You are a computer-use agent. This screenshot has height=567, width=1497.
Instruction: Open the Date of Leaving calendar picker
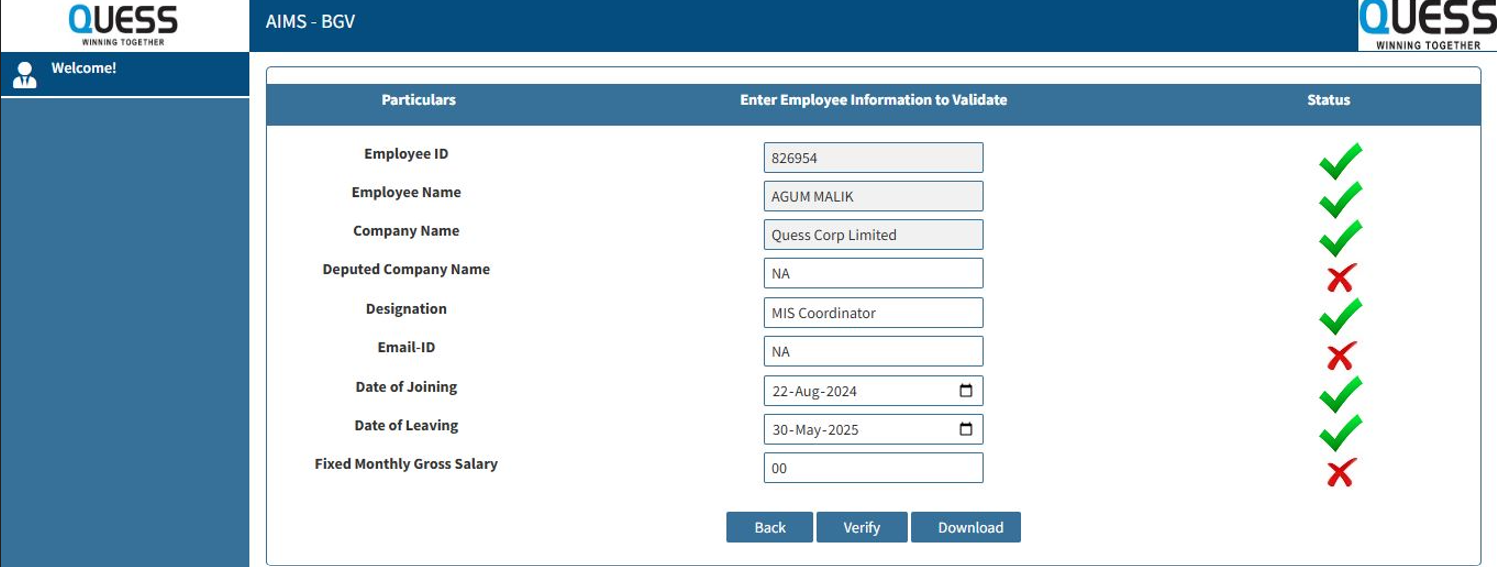[x=965, y=429]
